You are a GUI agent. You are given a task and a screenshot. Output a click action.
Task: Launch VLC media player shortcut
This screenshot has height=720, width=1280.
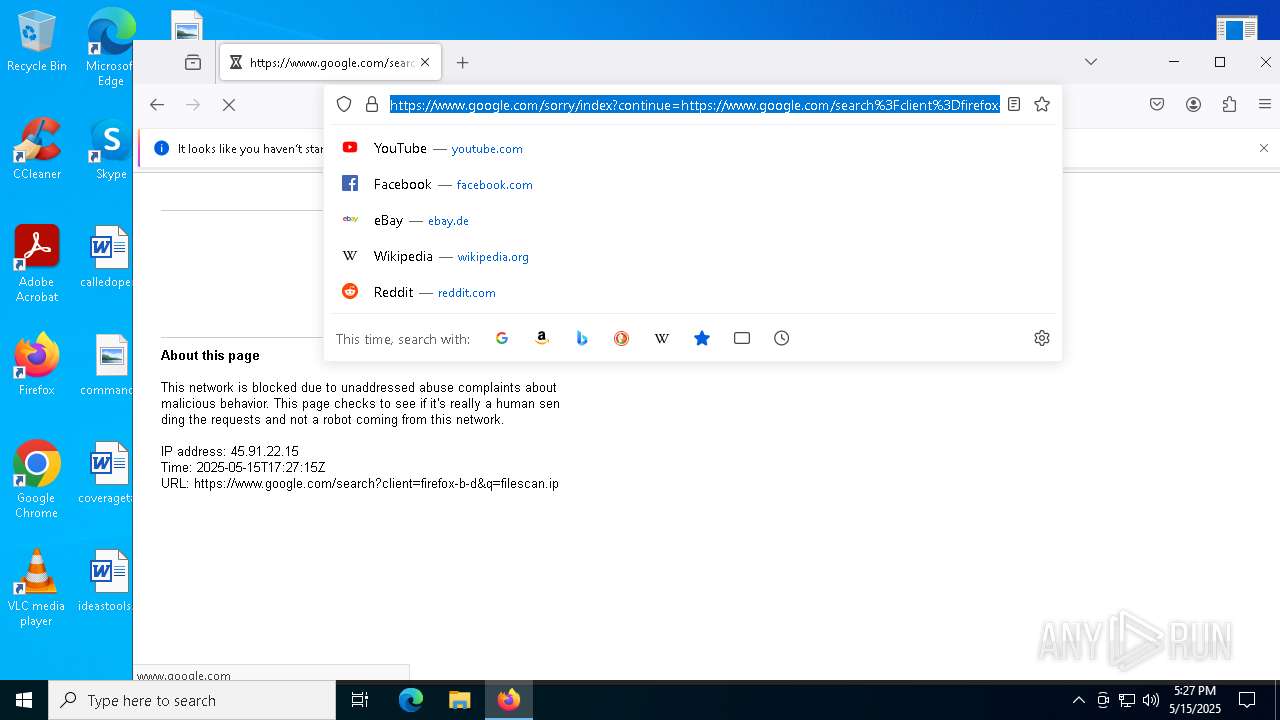pyautogui.click(x=37, y=588)
